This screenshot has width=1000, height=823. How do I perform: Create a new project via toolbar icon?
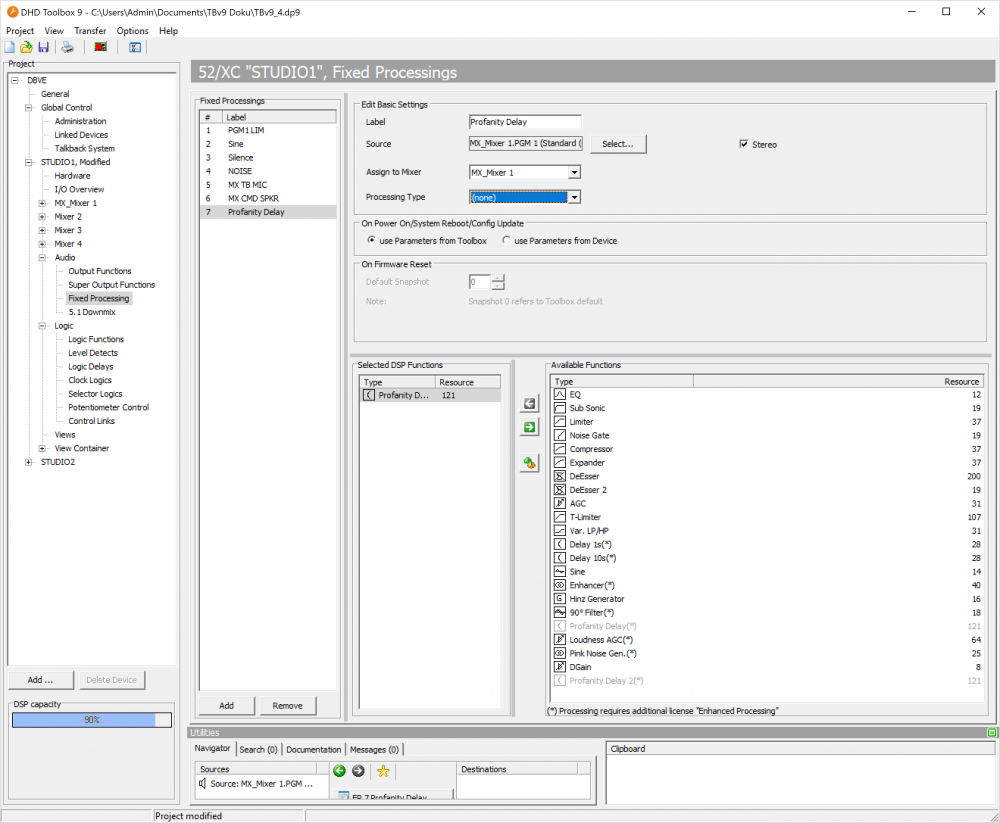click(10, 47)
